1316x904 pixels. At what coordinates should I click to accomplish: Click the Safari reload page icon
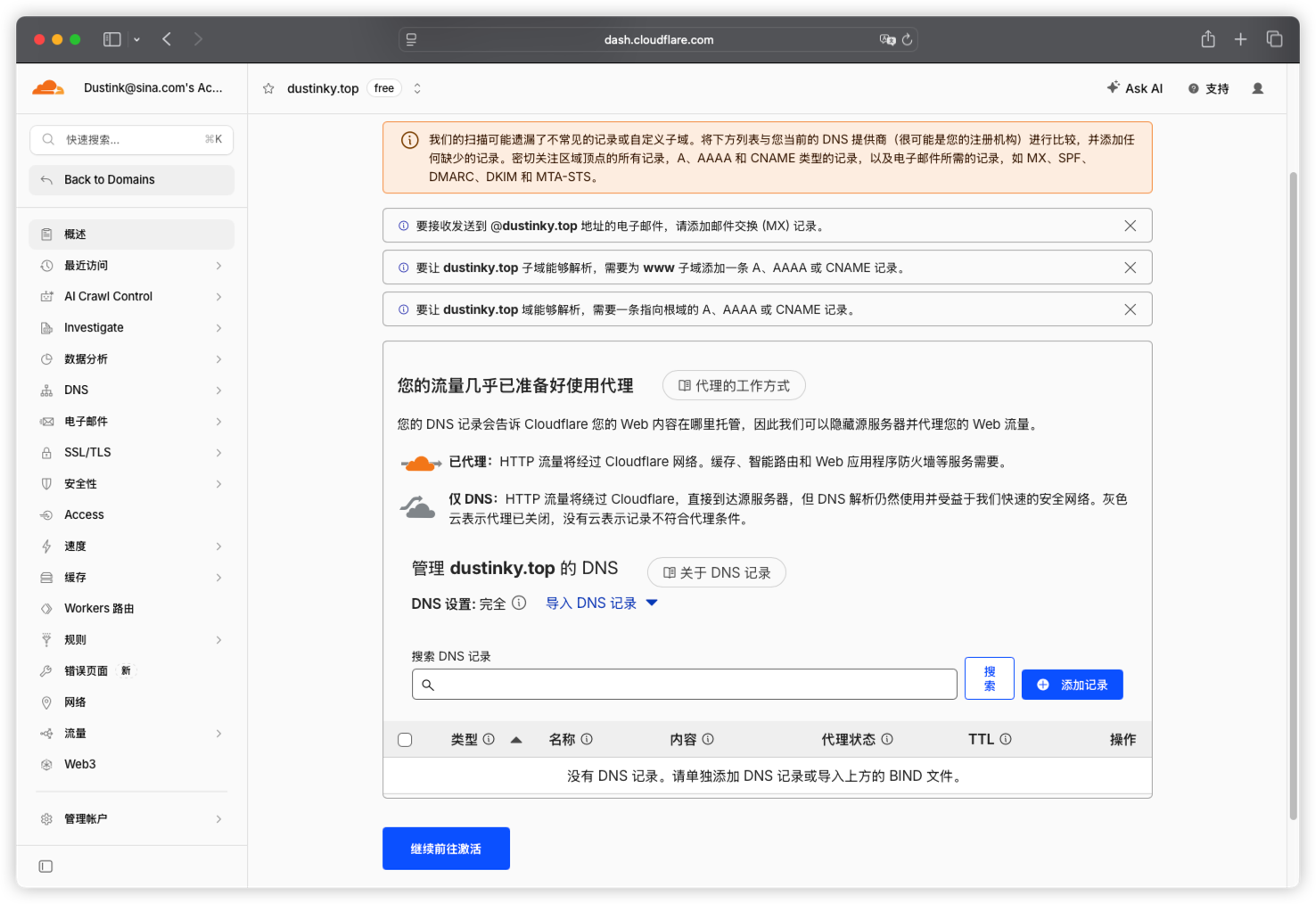(907, 39)
